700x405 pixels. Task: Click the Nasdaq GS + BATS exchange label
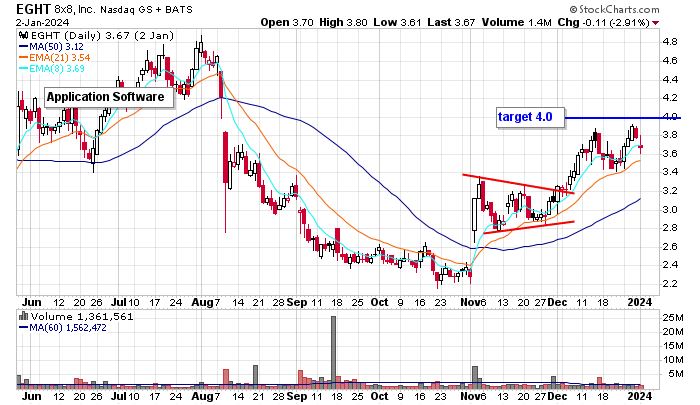[146, 9]
